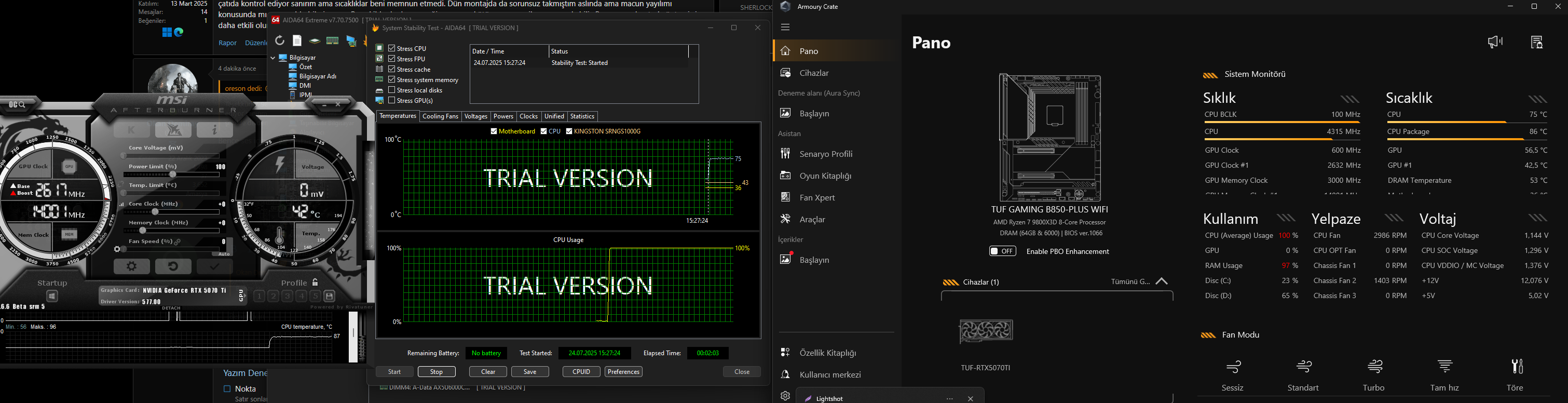Collapse the Bilgisayar tree node
This screenshot has width=1568, height=403.
(x=274, y=58)
